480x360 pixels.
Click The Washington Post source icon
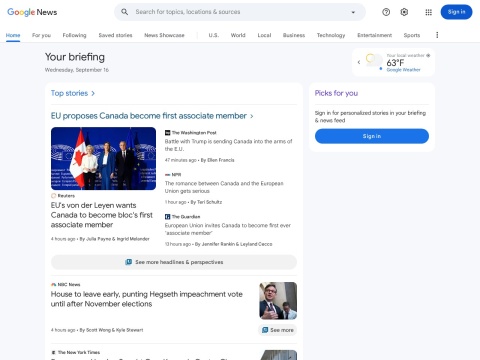pyautogui.click(x=168, y=133)
